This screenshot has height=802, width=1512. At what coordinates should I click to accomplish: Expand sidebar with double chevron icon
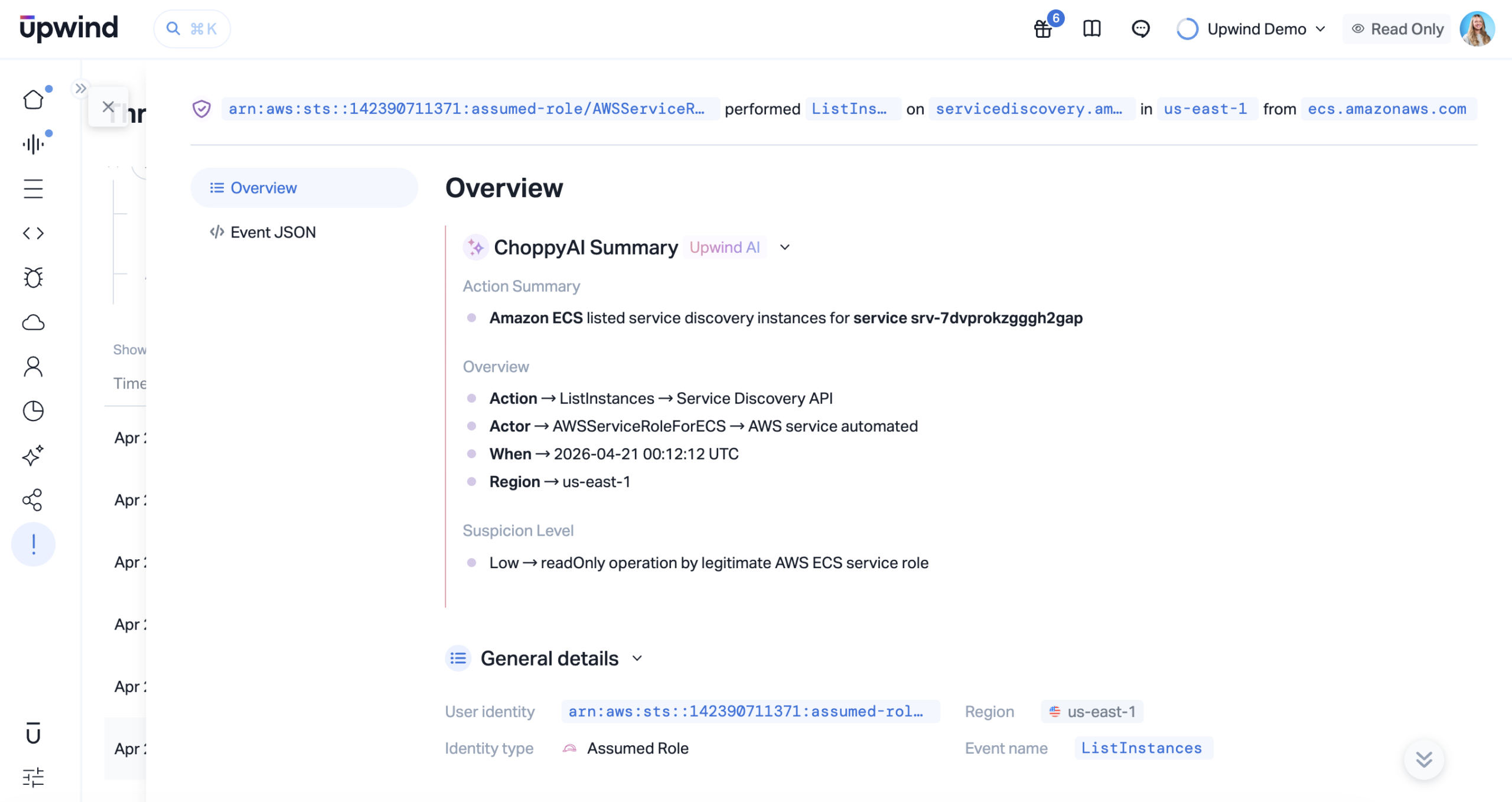pyautogui.click(x=80, y=88)
